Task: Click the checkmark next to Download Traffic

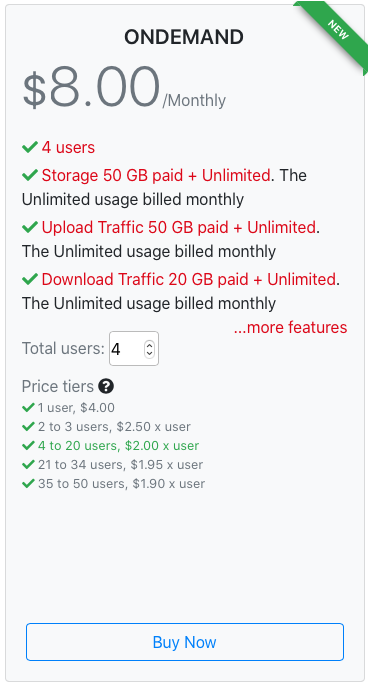Action: [x=29, y=279]
